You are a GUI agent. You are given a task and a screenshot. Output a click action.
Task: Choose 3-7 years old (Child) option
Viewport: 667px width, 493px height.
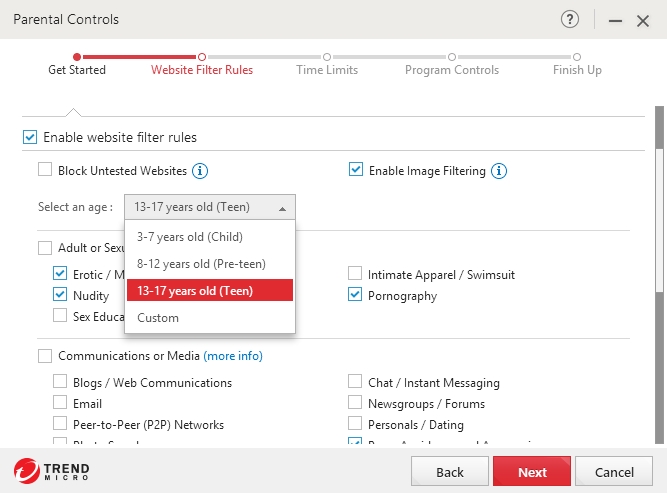pyautogui.click(x=189, y=237)
